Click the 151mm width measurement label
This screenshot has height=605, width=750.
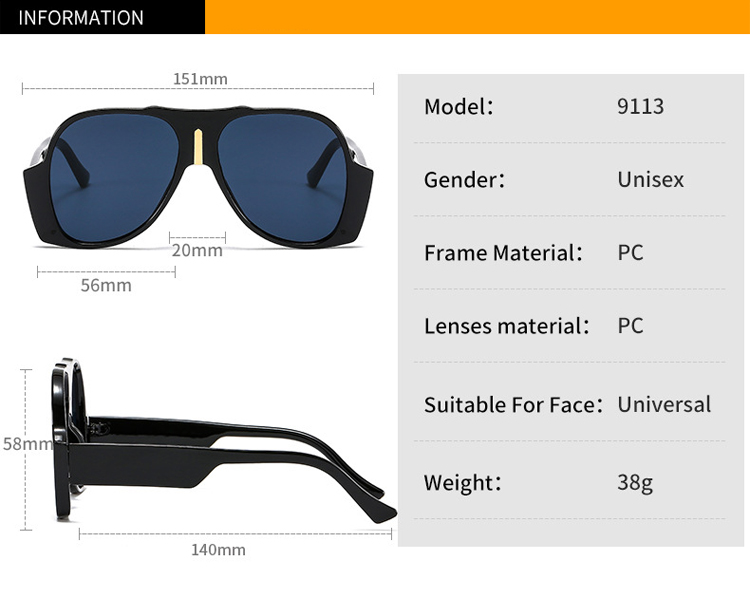[x=200, y=79]
